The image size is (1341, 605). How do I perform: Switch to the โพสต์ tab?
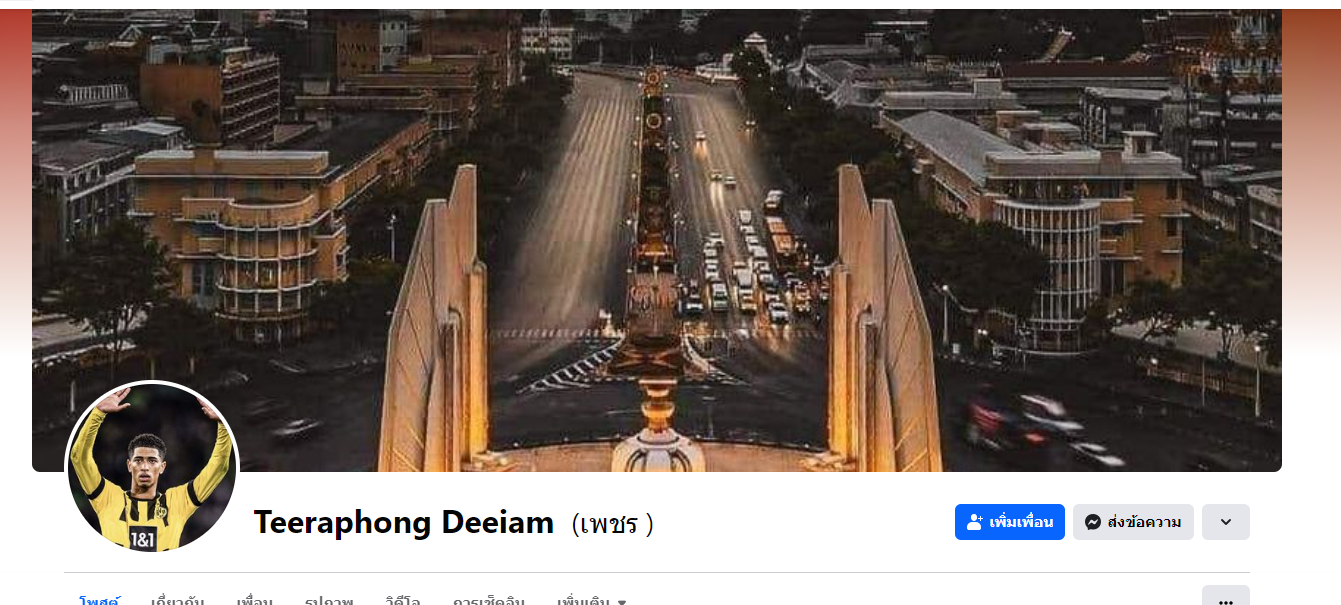[x=99, y=600]
